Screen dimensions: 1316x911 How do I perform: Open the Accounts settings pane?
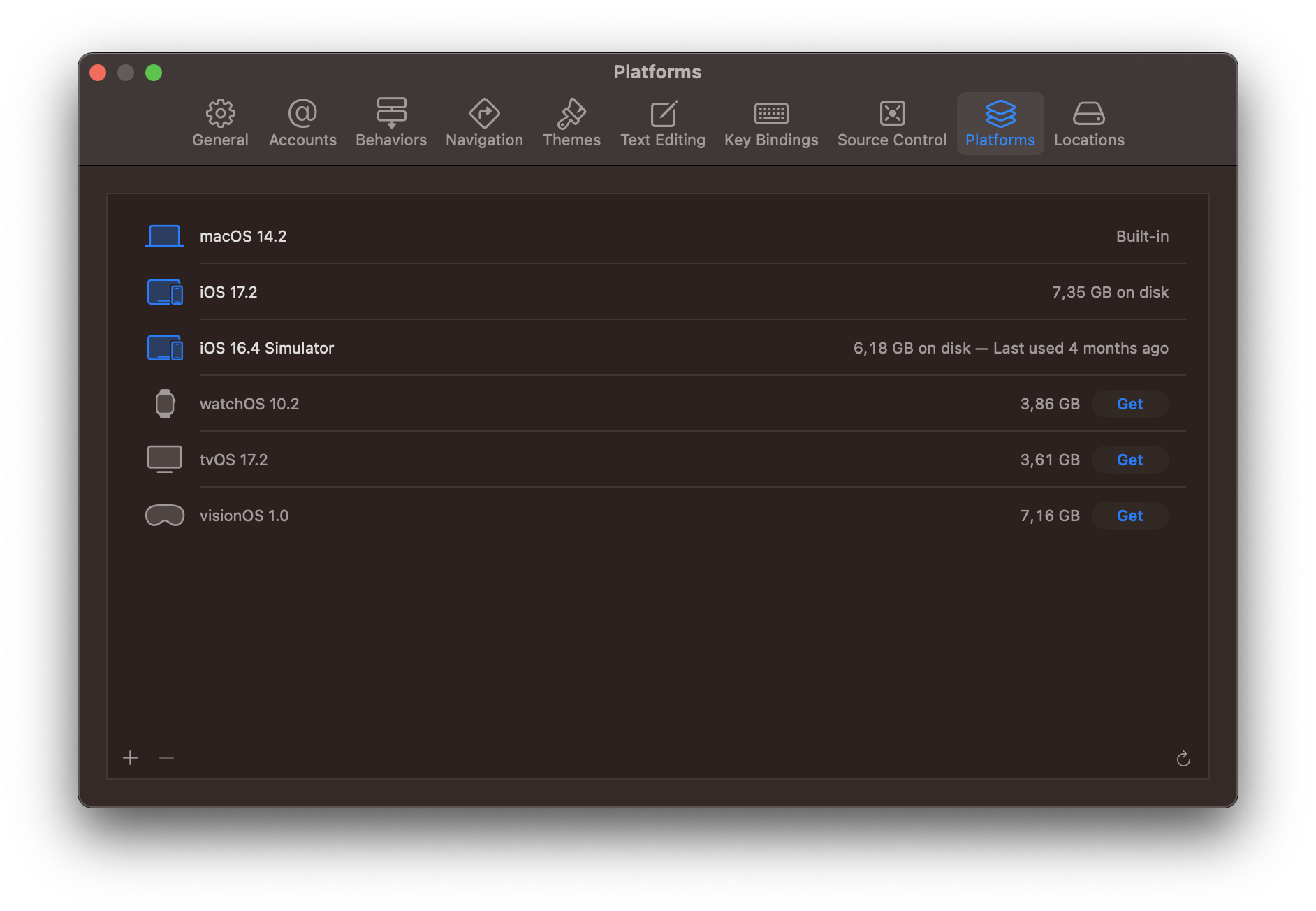pos(302,123)
